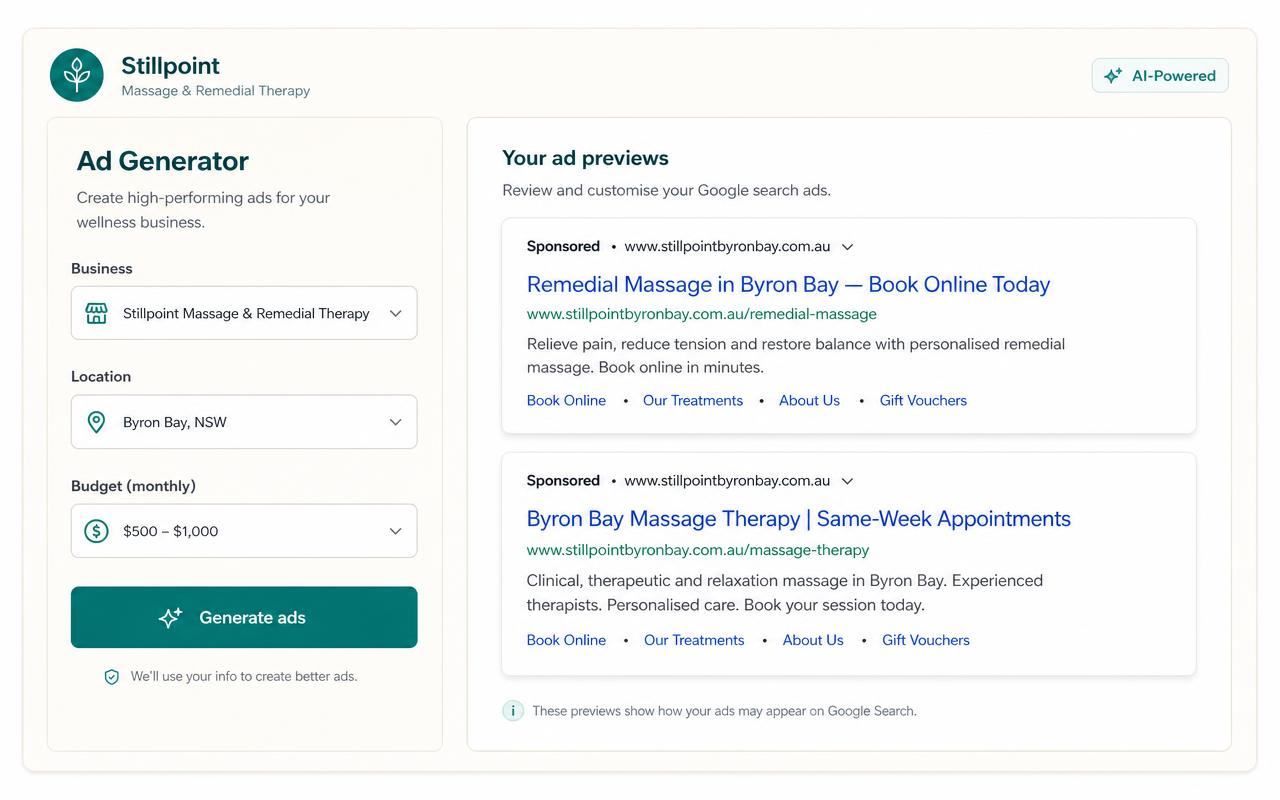Select the Stillpoint Massage & Remedial Therapy field
The width and height of the screenshot is (1280, 800).
[244, 313]
